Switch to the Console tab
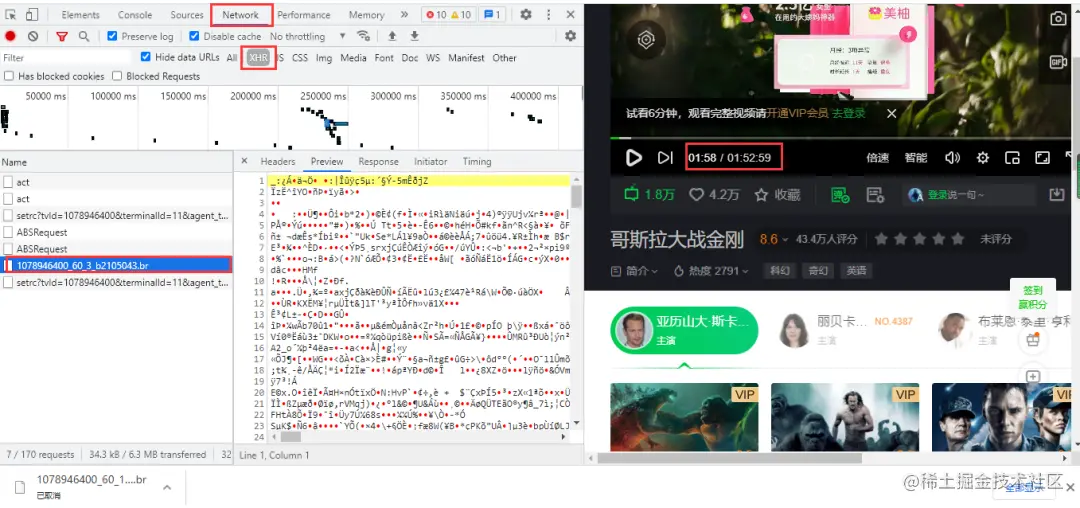Viewport: 1080px width, 508px height. (x=135, y=14)
